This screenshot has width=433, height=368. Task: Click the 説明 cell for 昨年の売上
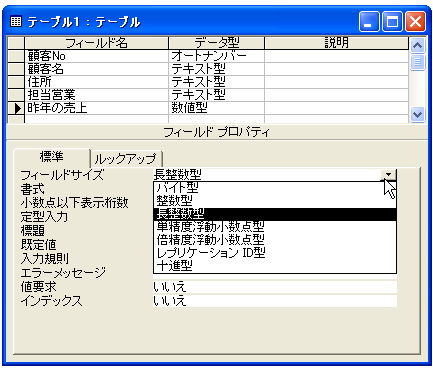coord(336,108)
